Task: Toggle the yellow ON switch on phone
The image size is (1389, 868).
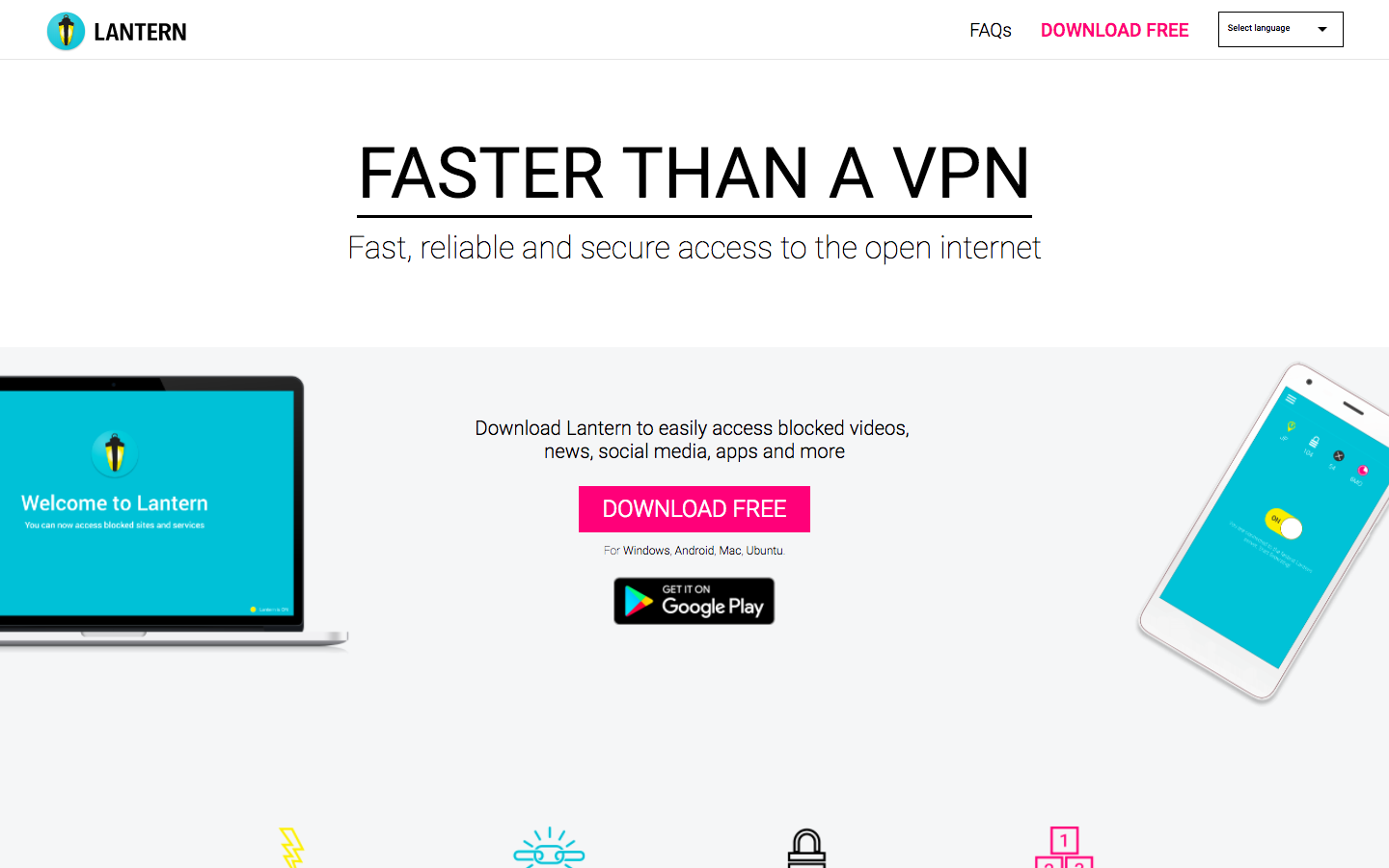Action: tap(1284, 524)
